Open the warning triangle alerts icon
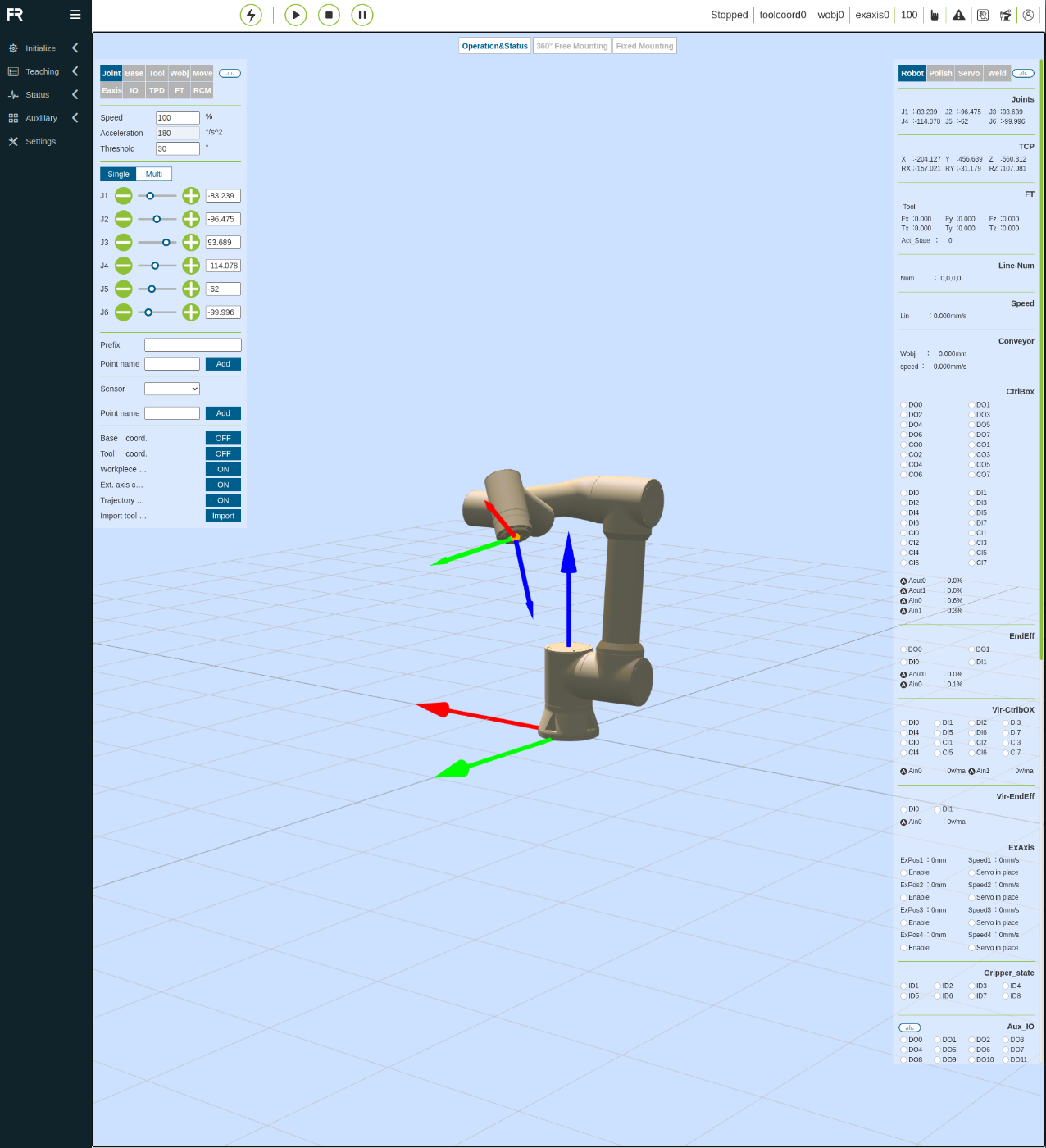This screenshot has width=1046, height=1148. pyautogui.click(x=958, y=15)
